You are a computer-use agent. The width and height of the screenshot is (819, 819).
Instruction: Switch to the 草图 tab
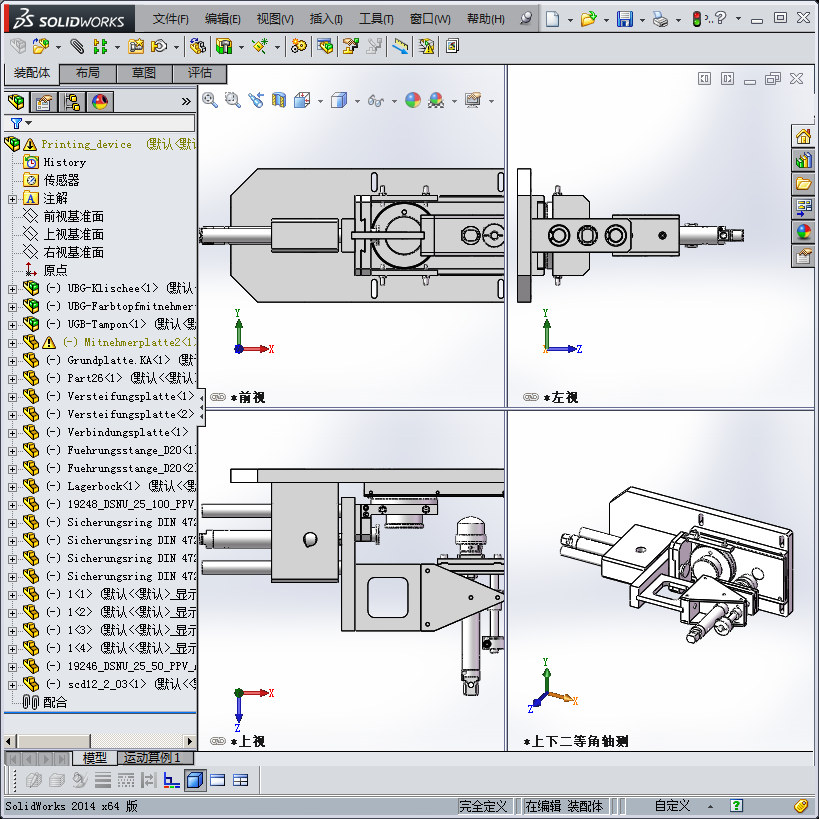pyautogui.click(x=144, y=73)
